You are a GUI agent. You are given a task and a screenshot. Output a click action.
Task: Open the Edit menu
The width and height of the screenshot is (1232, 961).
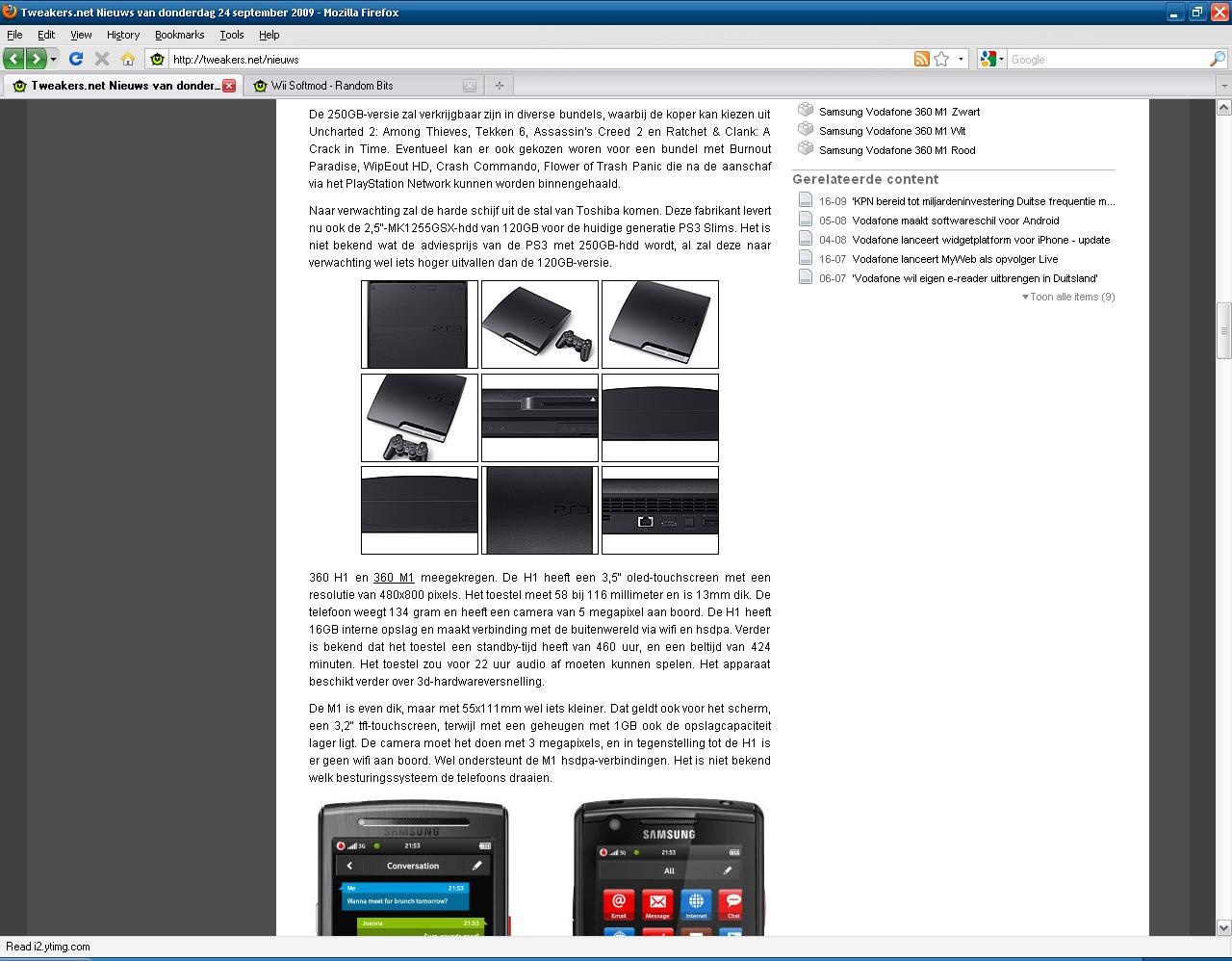46,35
